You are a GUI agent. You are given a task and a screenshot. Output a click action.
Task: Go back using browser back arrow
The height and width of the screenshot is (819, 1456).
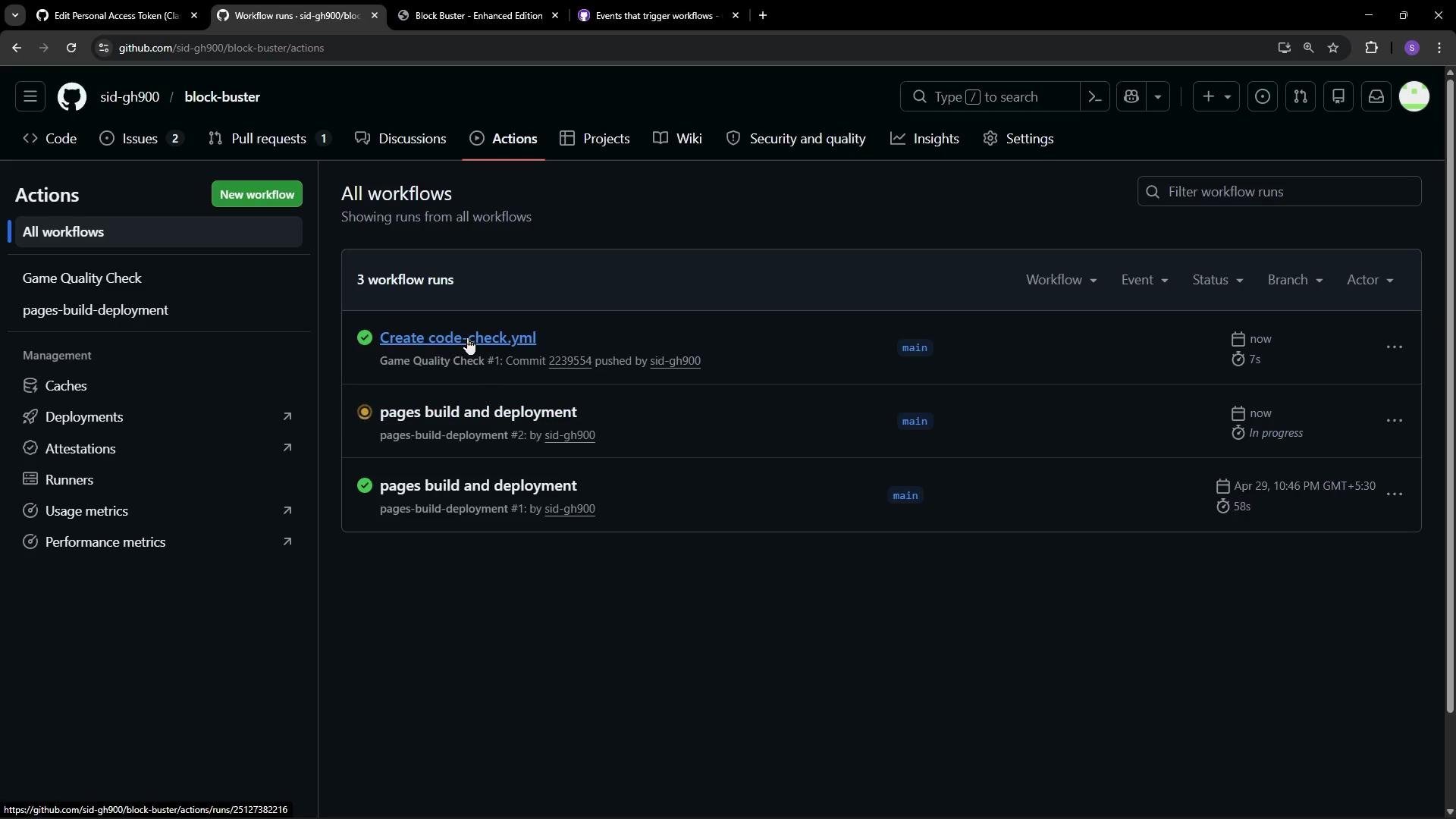click(x=17, y=48)
